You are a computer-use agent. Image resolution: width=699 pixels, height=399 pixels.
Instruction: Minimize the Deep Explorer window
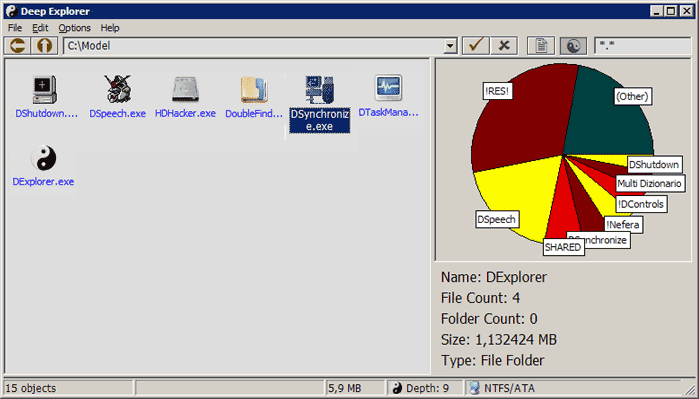656,11
